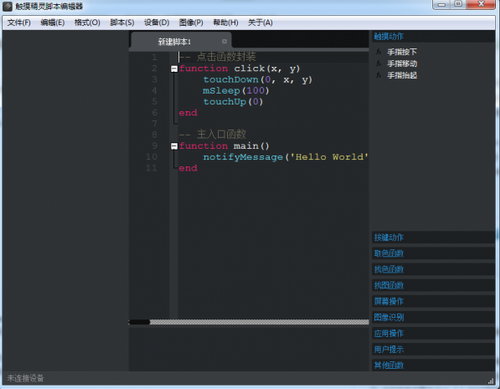Viewport: 500px width, 389px height.
Task: Collapse the click function fold marker
Action: (x=174, y=69)
